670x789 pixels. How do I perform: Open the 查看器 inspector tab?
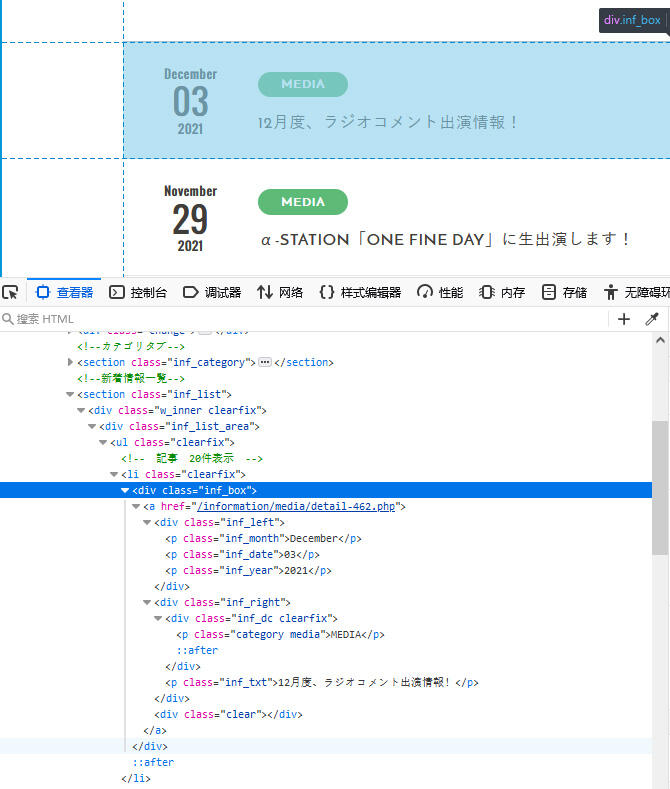pyautogui.click(x=64, y=292)
